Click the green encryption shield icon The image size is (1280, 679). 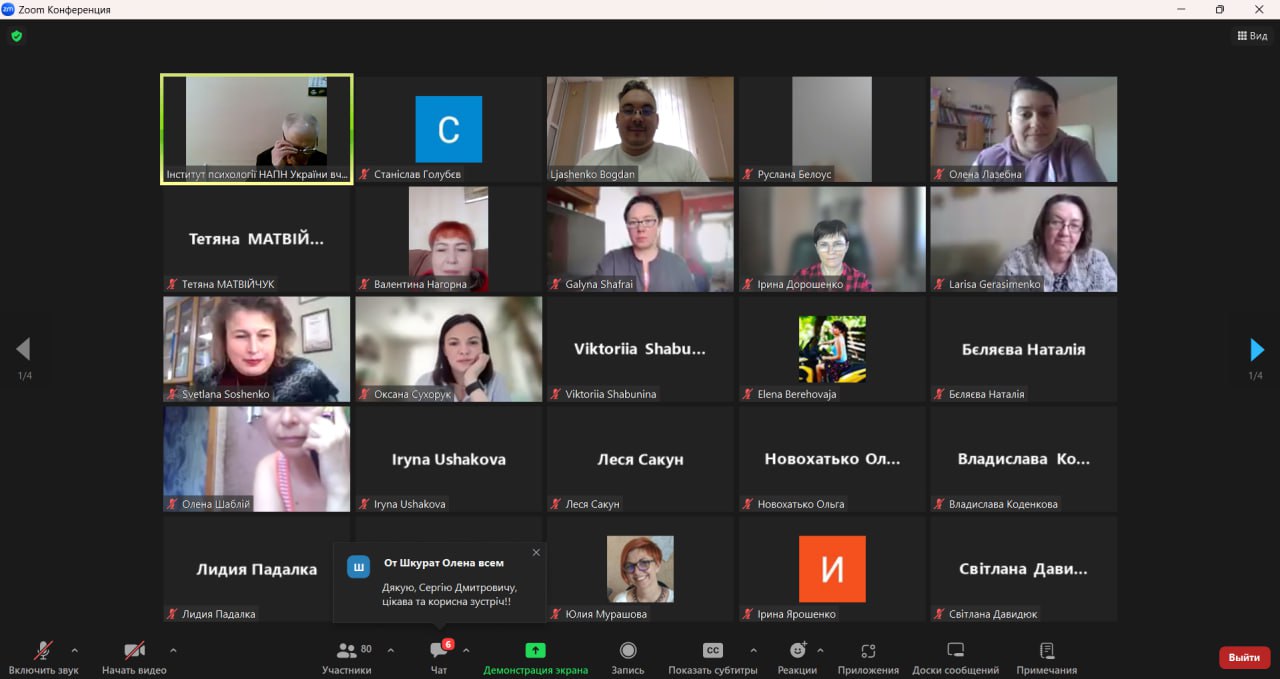tap(16, 36)
